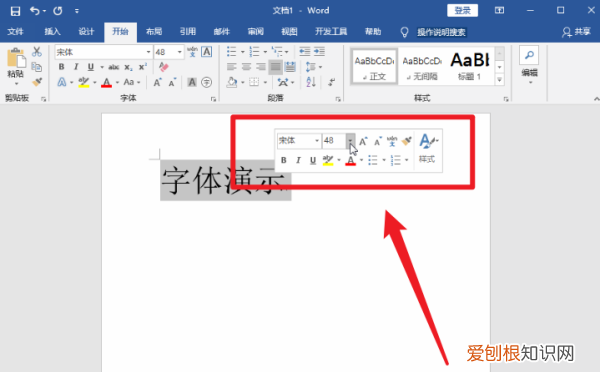Apply strikethrough abc in ribbon
Screen dimensions: 600x372
(114, 67)
